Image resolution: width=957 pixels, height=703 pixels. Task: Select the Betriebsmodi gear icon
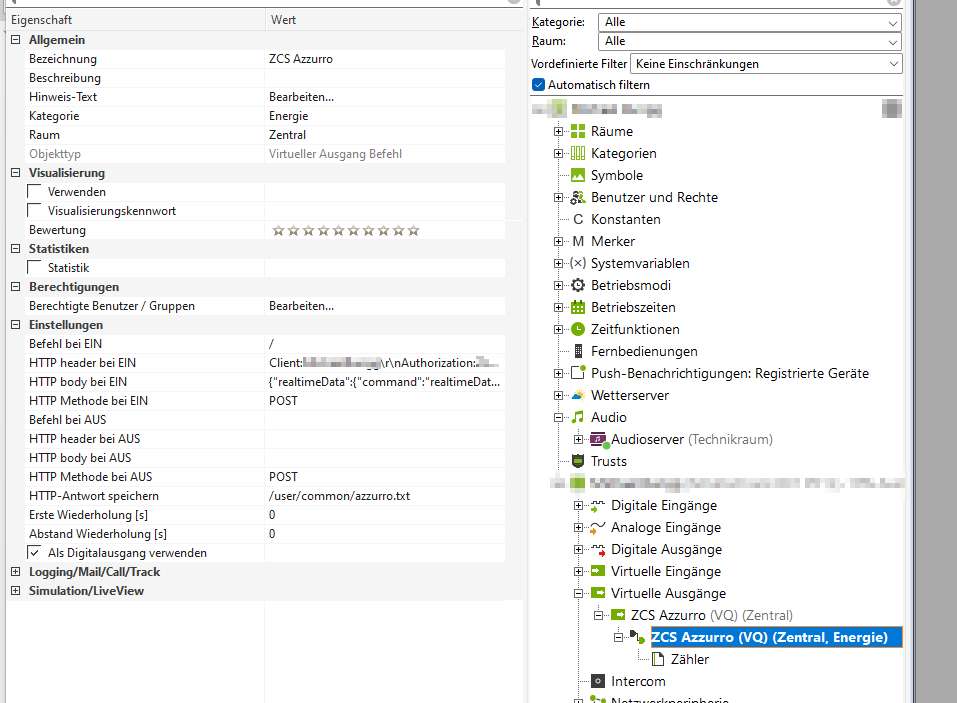[x=578, y=285]
